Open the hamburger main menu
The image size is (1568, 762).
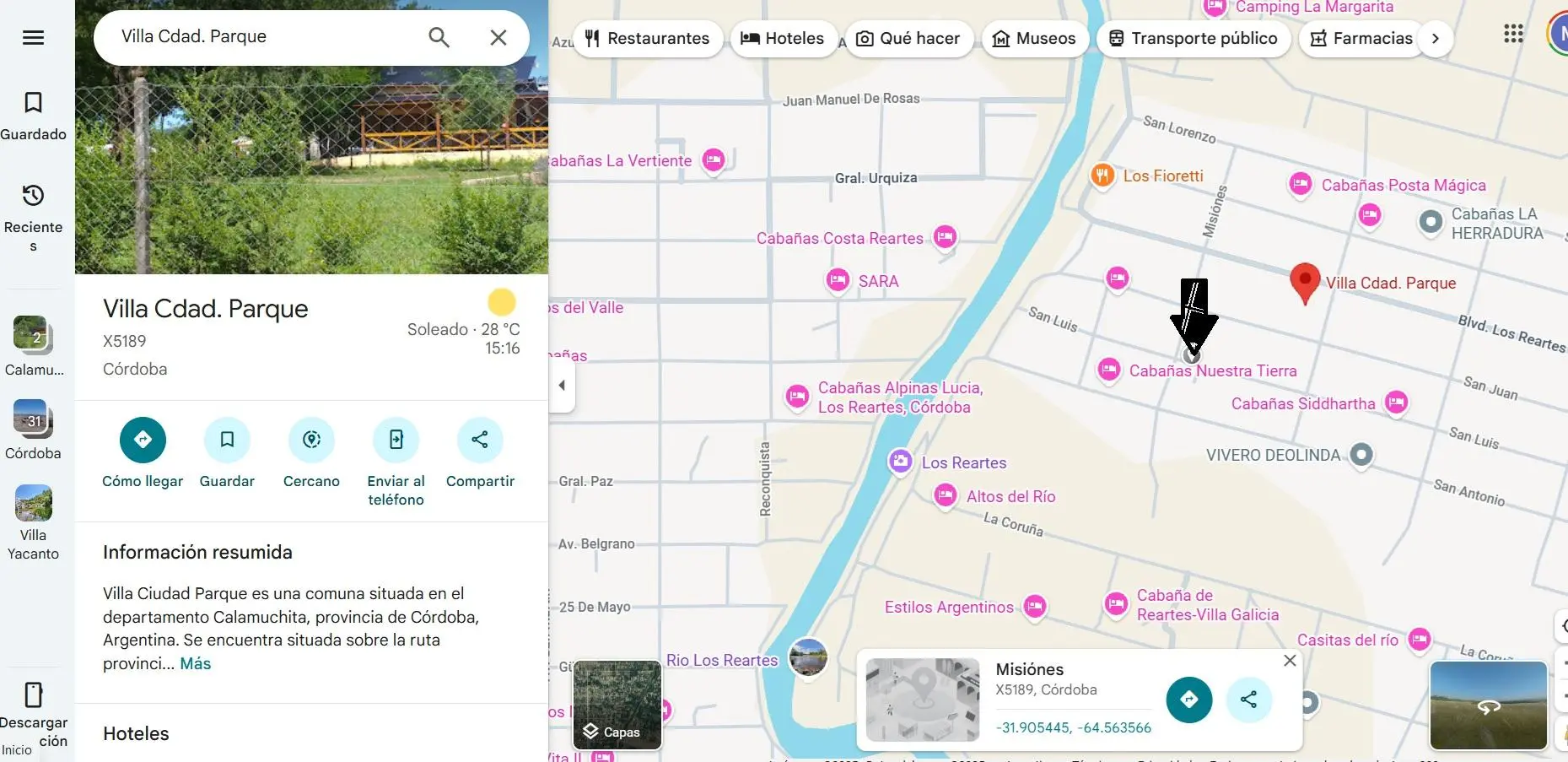(x=33, y=37)
